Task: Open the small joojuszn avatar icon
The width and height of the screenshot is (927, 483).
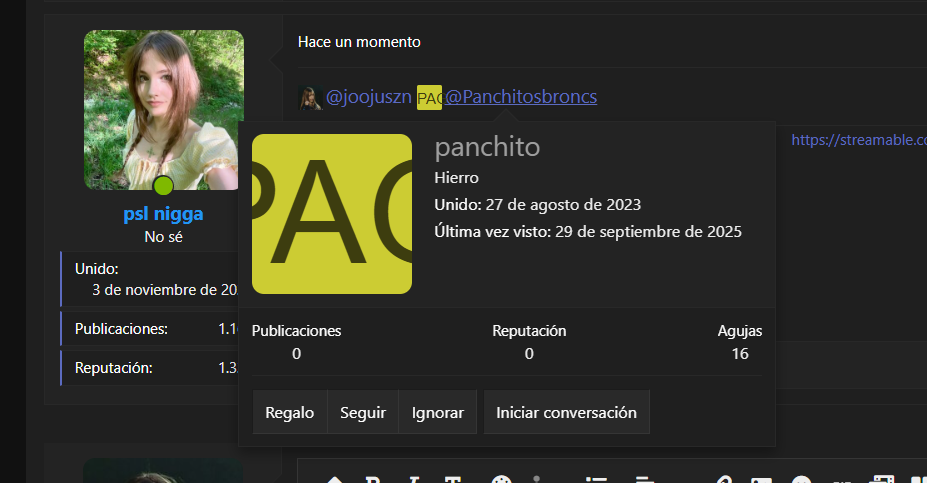Action: point(311,98)
